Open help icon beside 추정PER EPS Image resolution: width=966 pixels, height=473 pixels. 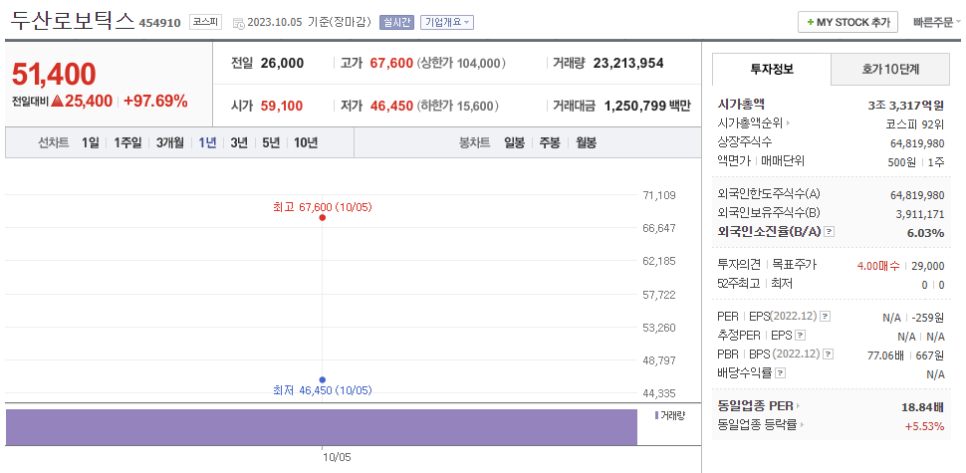coord(800,336)
